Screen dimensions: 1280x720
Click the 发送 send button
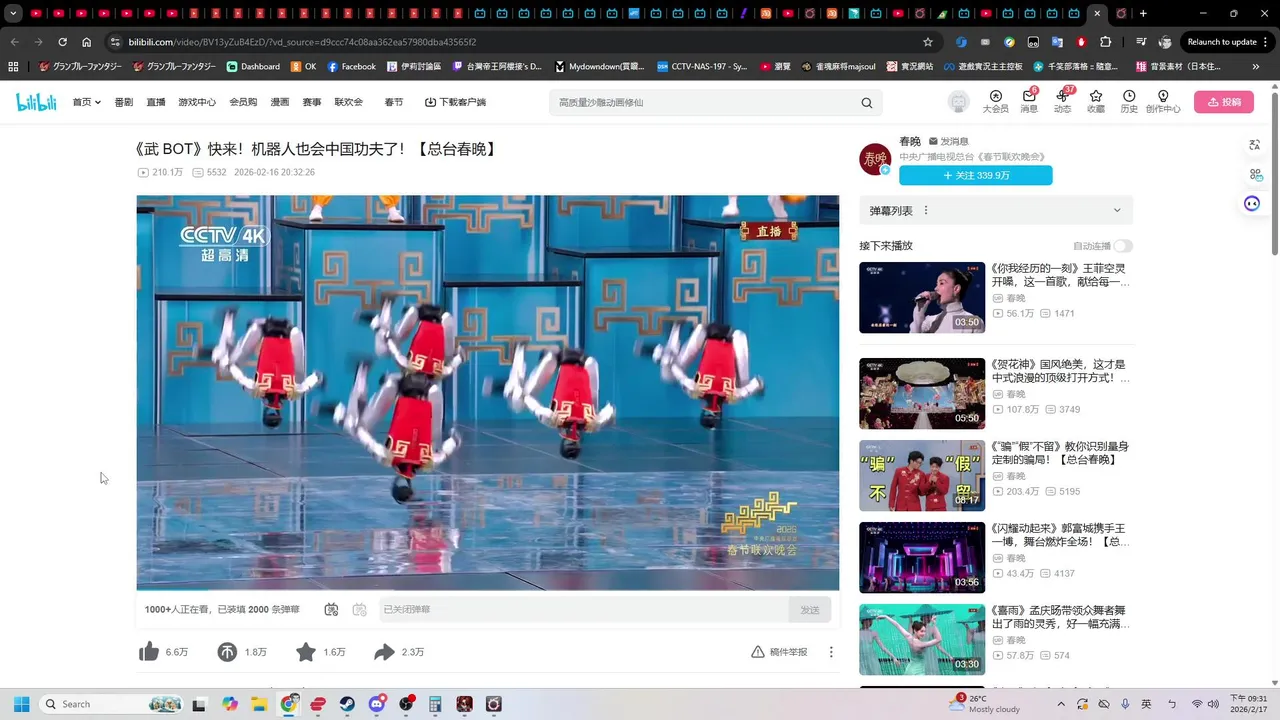[810, 609]
